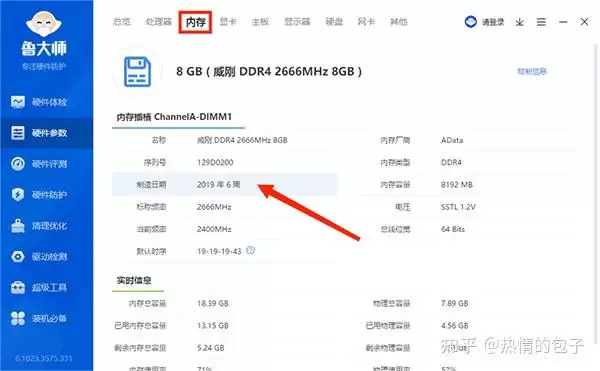Switch to the 网卡 network card tab

(x=366, y=22)
